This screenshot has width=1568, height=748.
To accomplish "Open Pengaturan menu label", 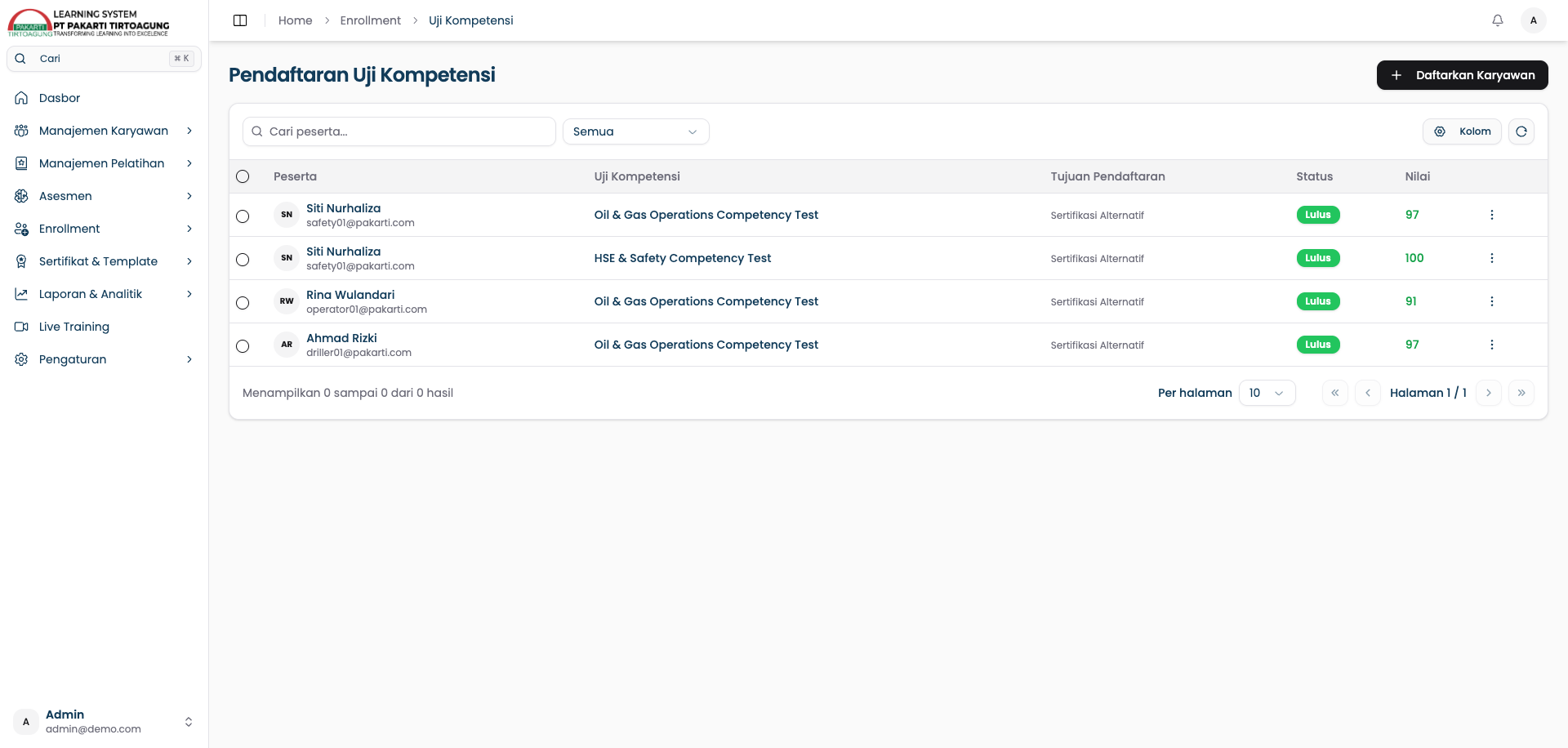I will 73,359.
